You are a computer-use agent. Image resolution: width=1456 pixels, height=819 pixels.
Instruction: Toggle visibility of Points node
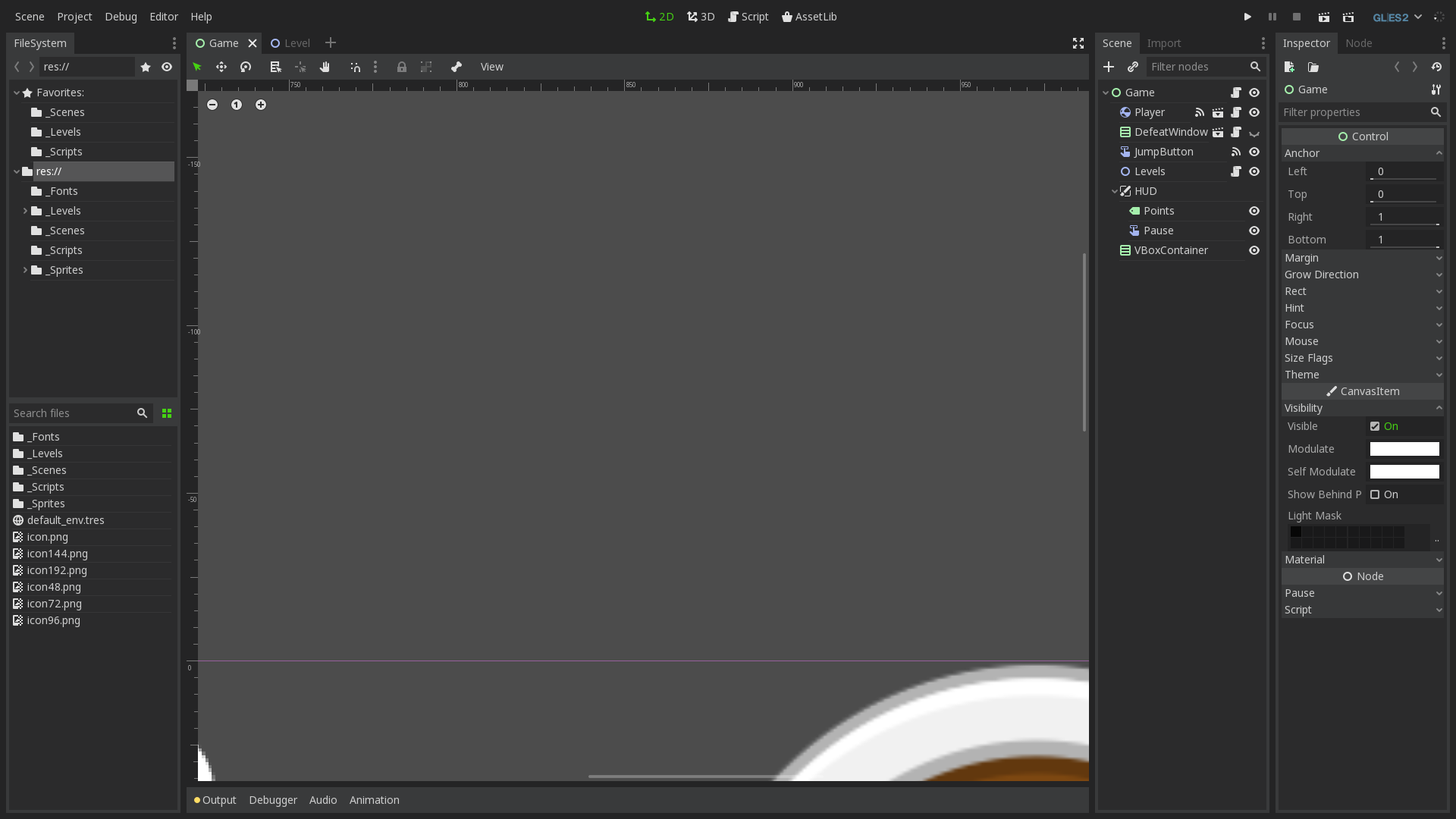pyautogui.click(x=1254, y=211)
